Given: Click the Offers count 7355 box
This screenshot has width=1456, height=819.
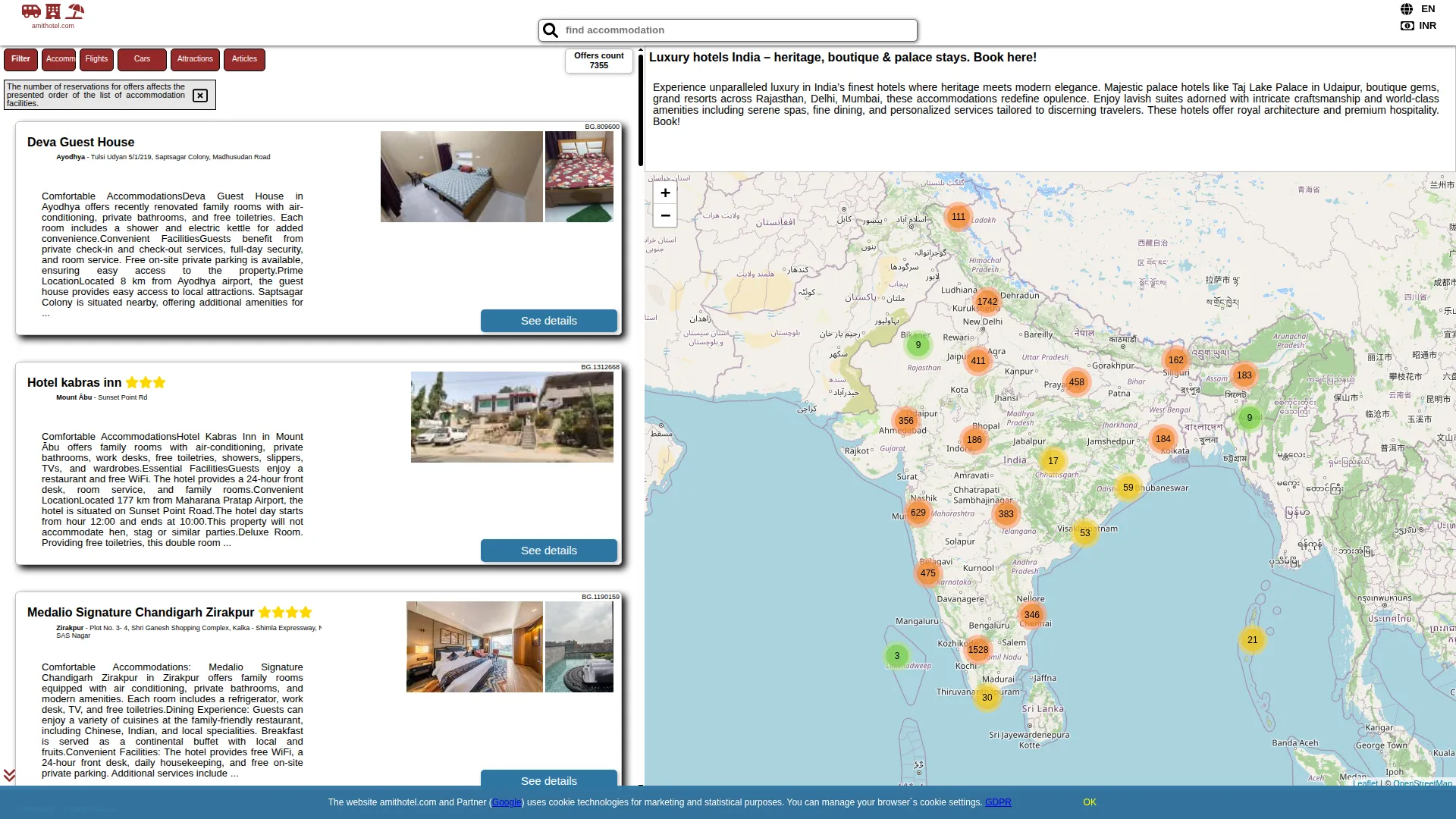Looking at the screenshot, I should pyautogui.click(x=599, y=61).
